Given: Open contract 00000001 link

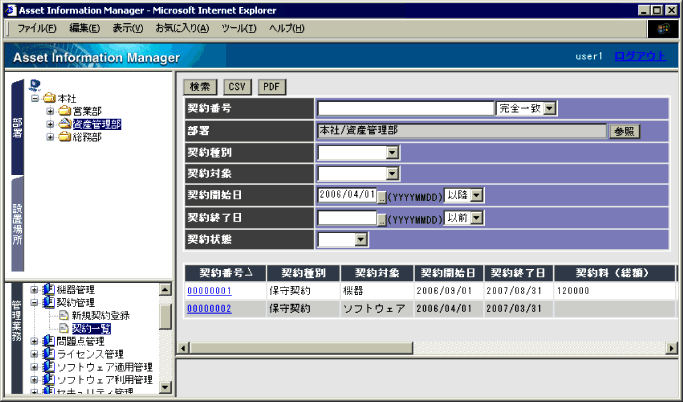Looking at the screenshot, I should (x=210, y=291).
